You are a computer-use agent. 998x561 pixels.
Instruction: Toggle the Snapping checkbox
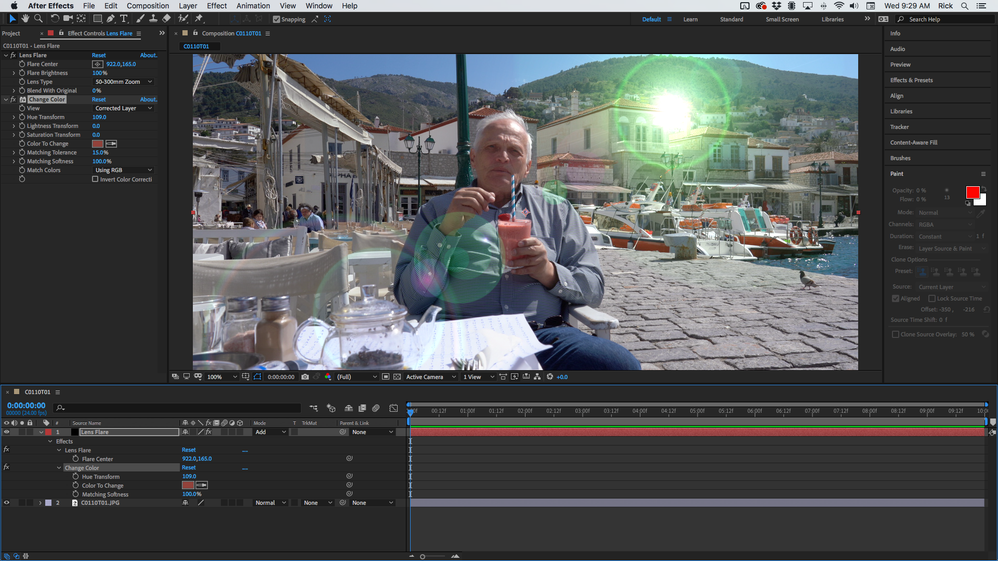click(276, 19)
